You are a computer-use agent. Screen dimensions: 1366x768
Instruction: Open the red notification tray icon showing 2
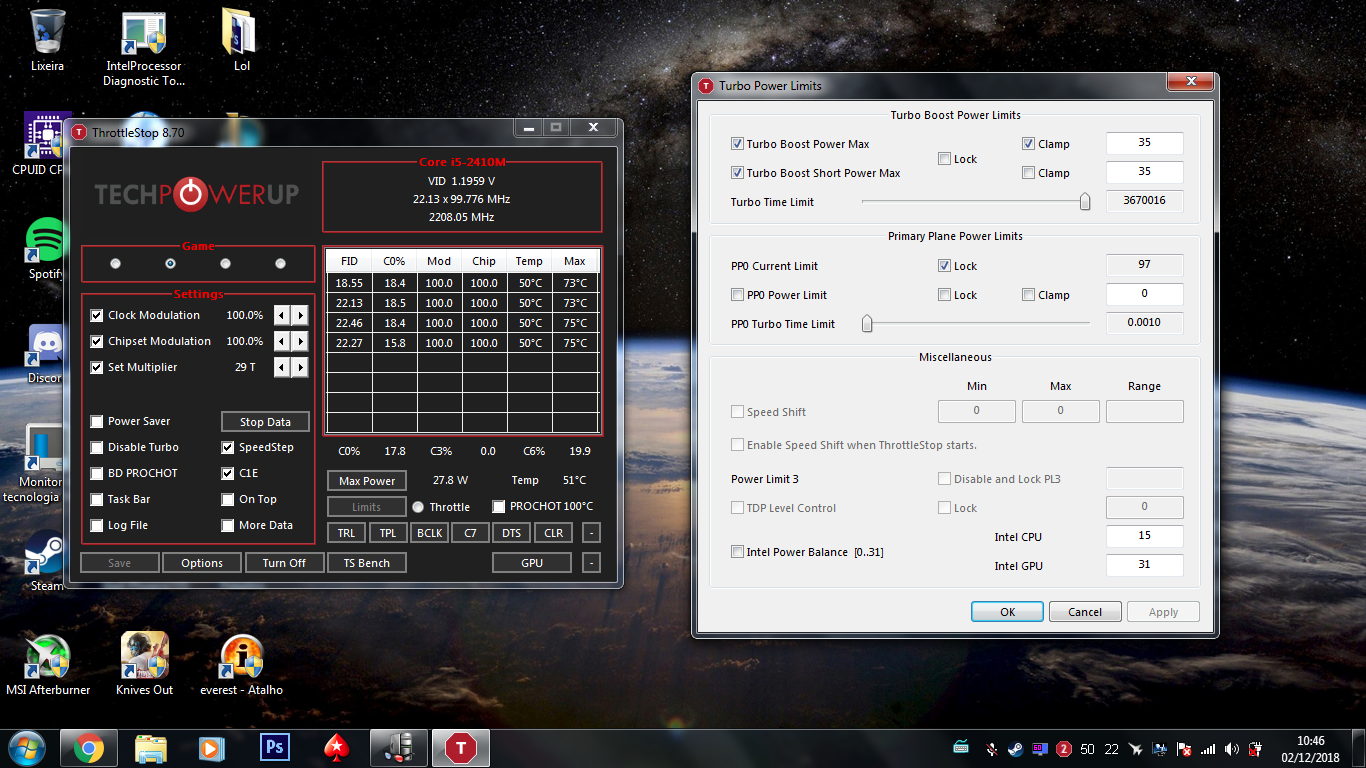(1064, 748)
